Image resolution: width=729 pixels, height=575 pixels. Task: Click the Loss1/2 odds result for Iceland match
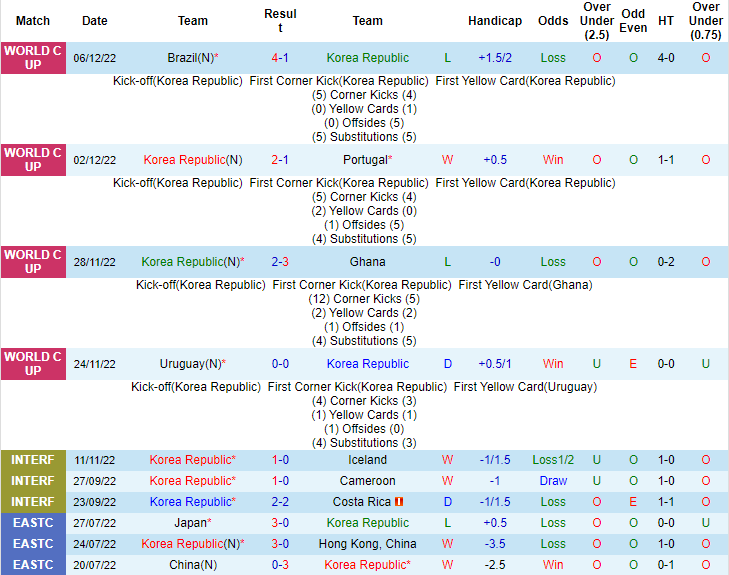tap(553, 460)
